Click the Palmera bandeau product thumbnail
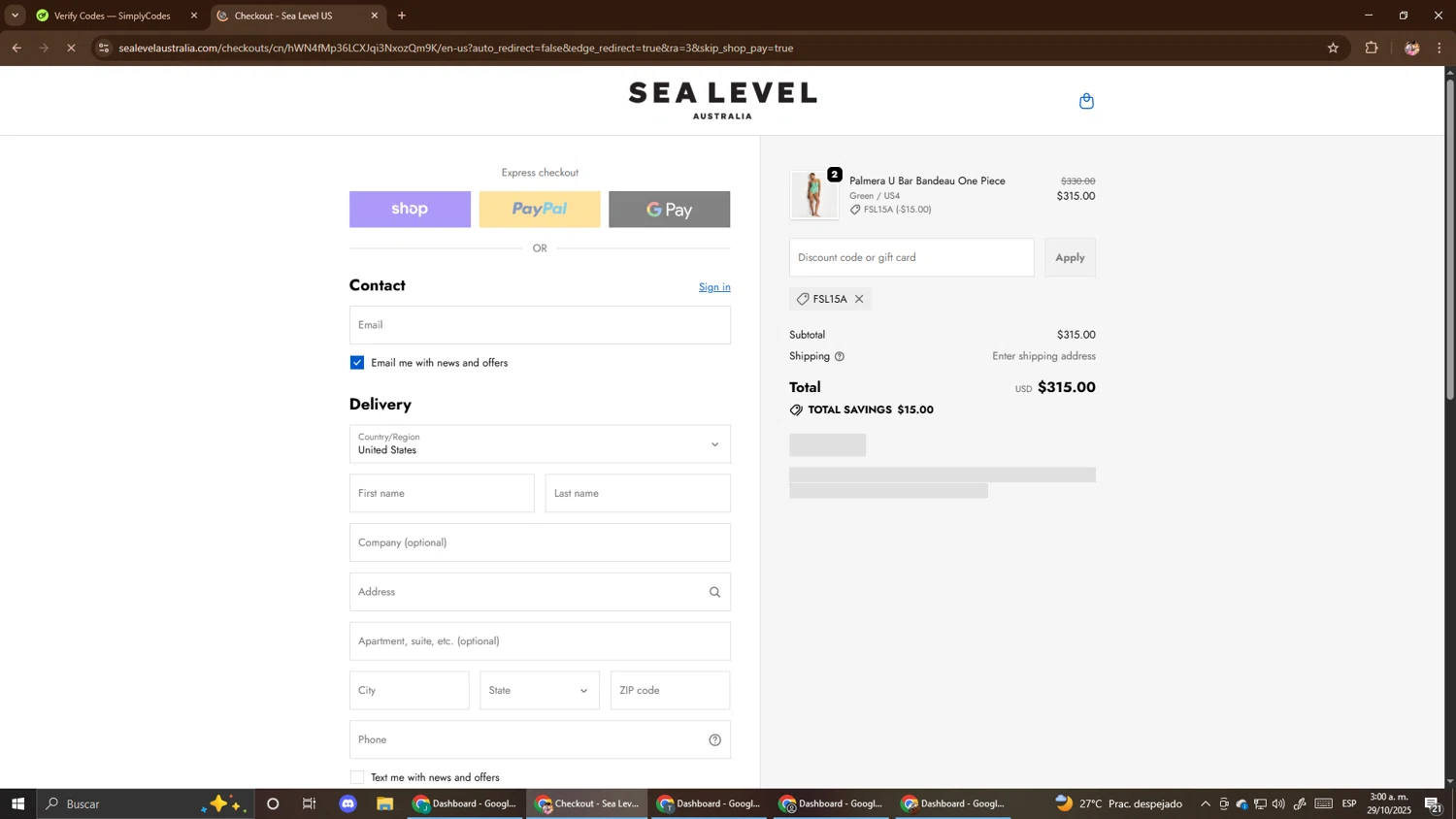This screenshot has height=819, width=1456. [814, 195]
